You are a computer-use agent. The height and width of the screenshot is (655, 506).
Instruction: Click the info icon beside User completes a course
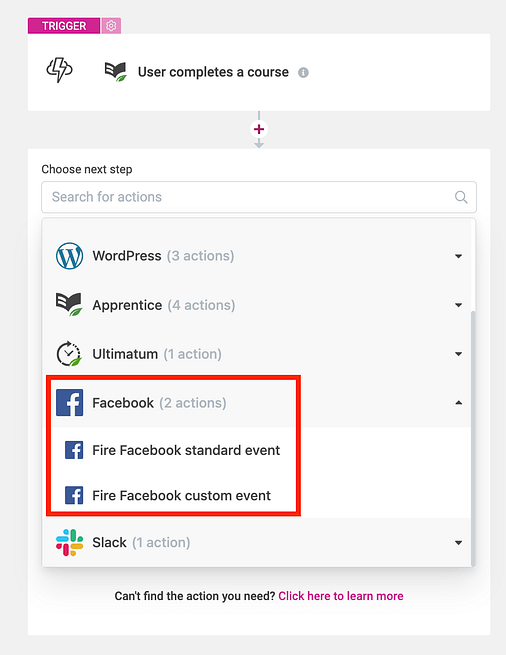(303, 73)
